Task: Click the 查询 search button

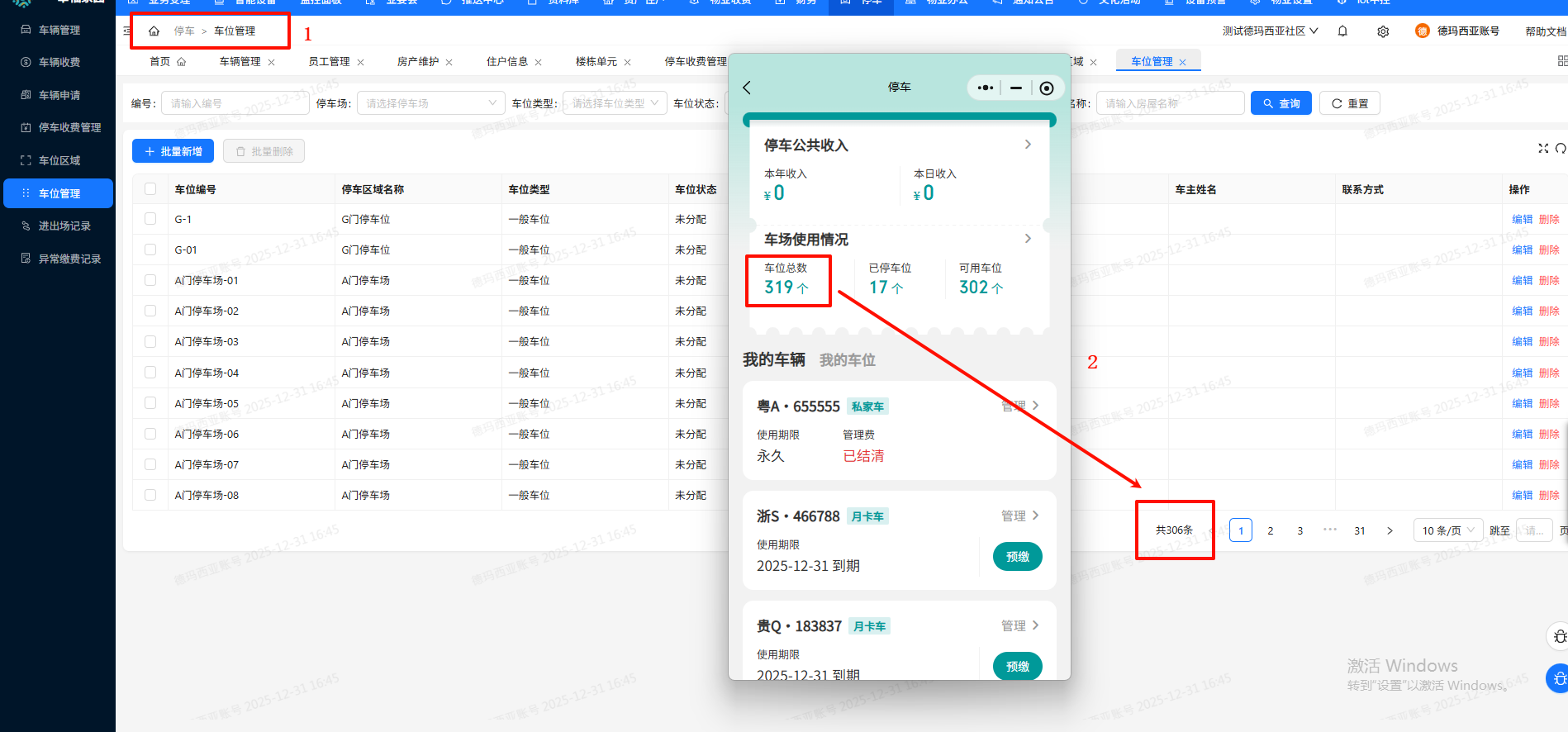Action: (x=1281, y=103)
